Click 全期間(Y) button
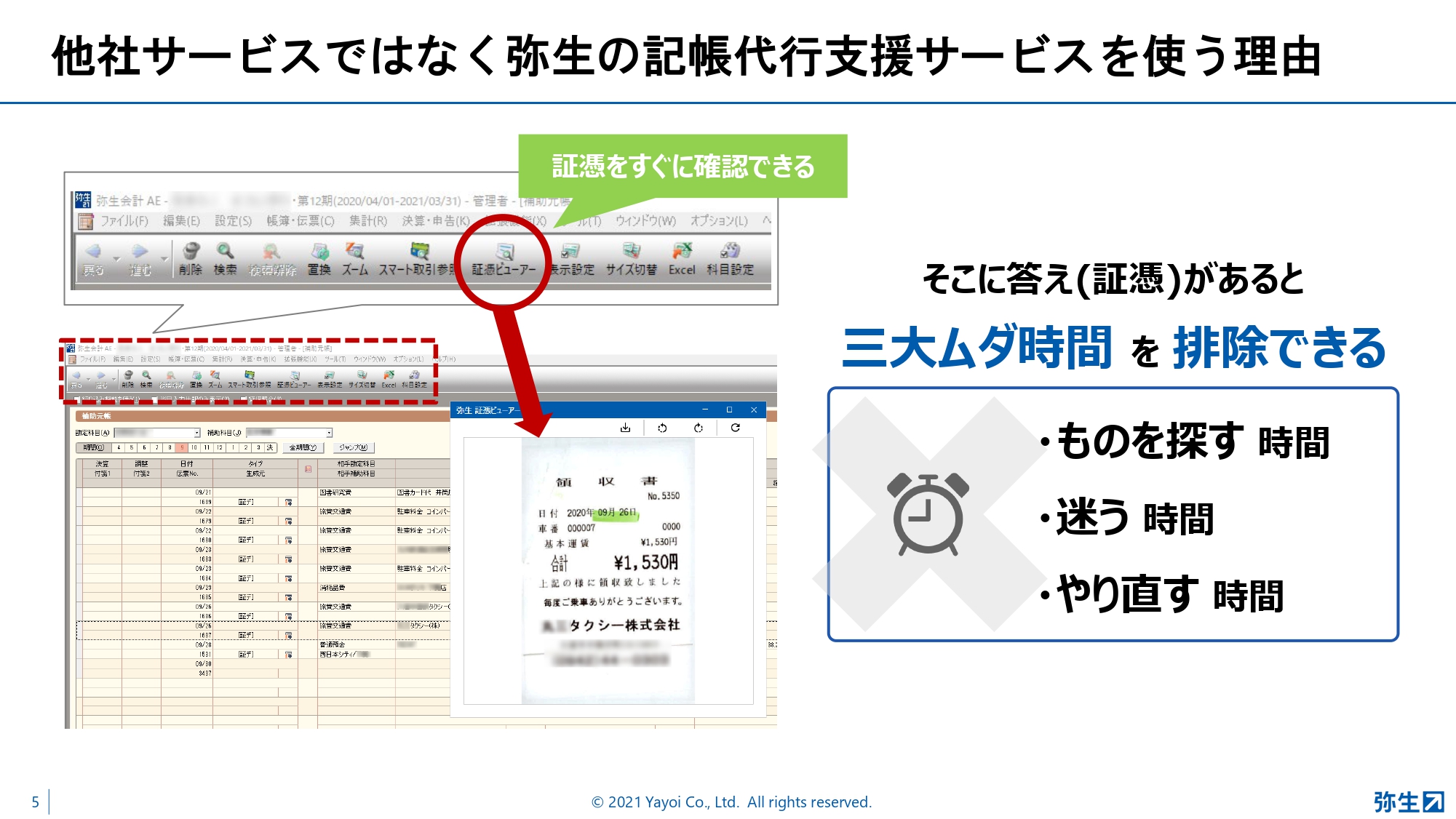 tap(303, 448)
